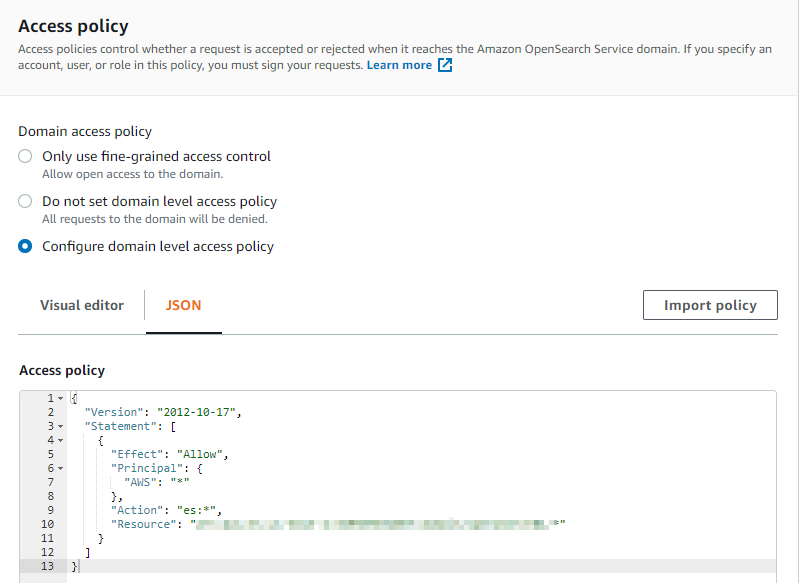This screenshot has width=799, height=583.
Task: Click the Learn more link
Action: (399, 66)
